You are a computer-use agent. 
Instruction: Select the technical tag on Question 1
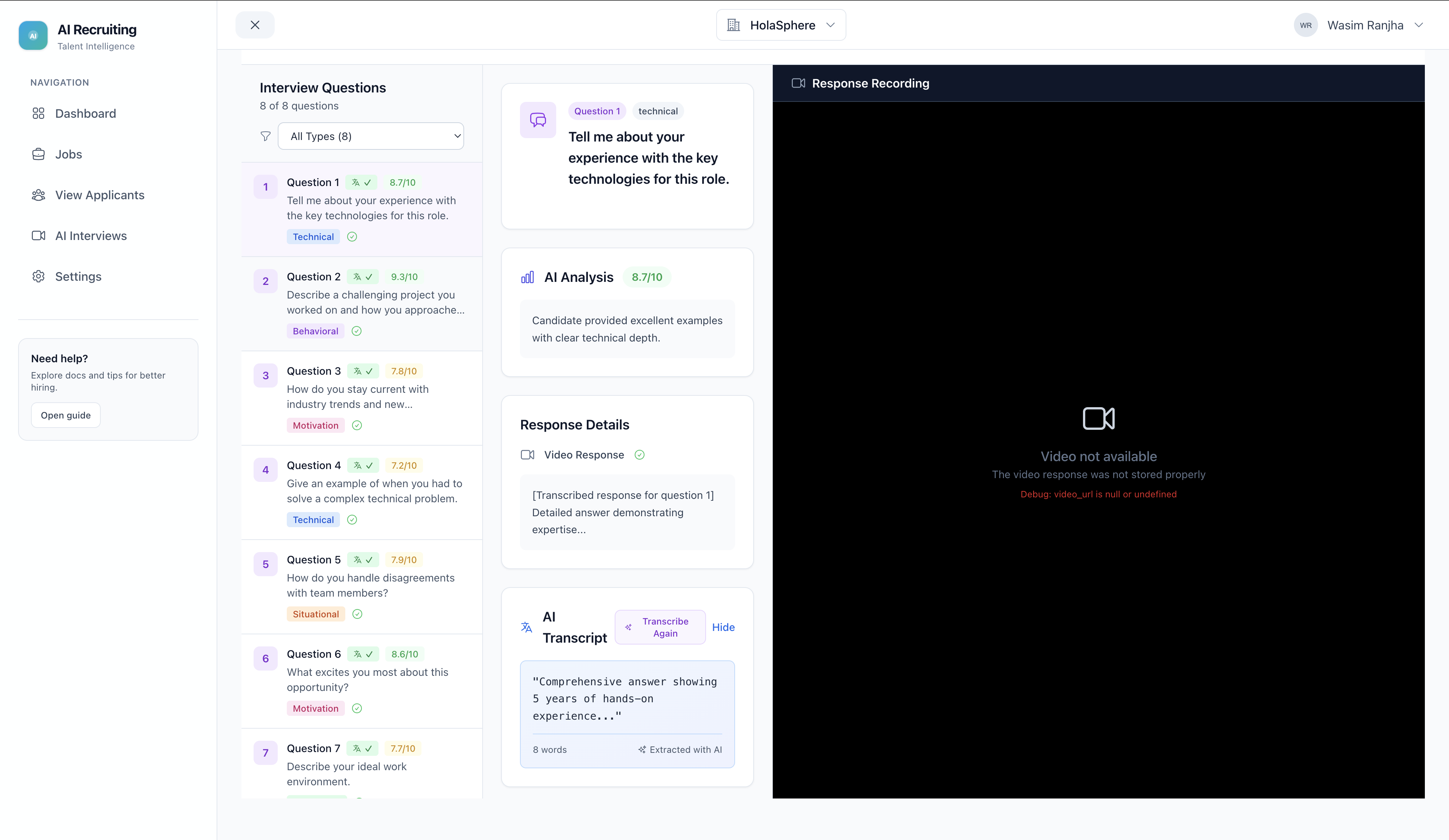coord(657,111)
